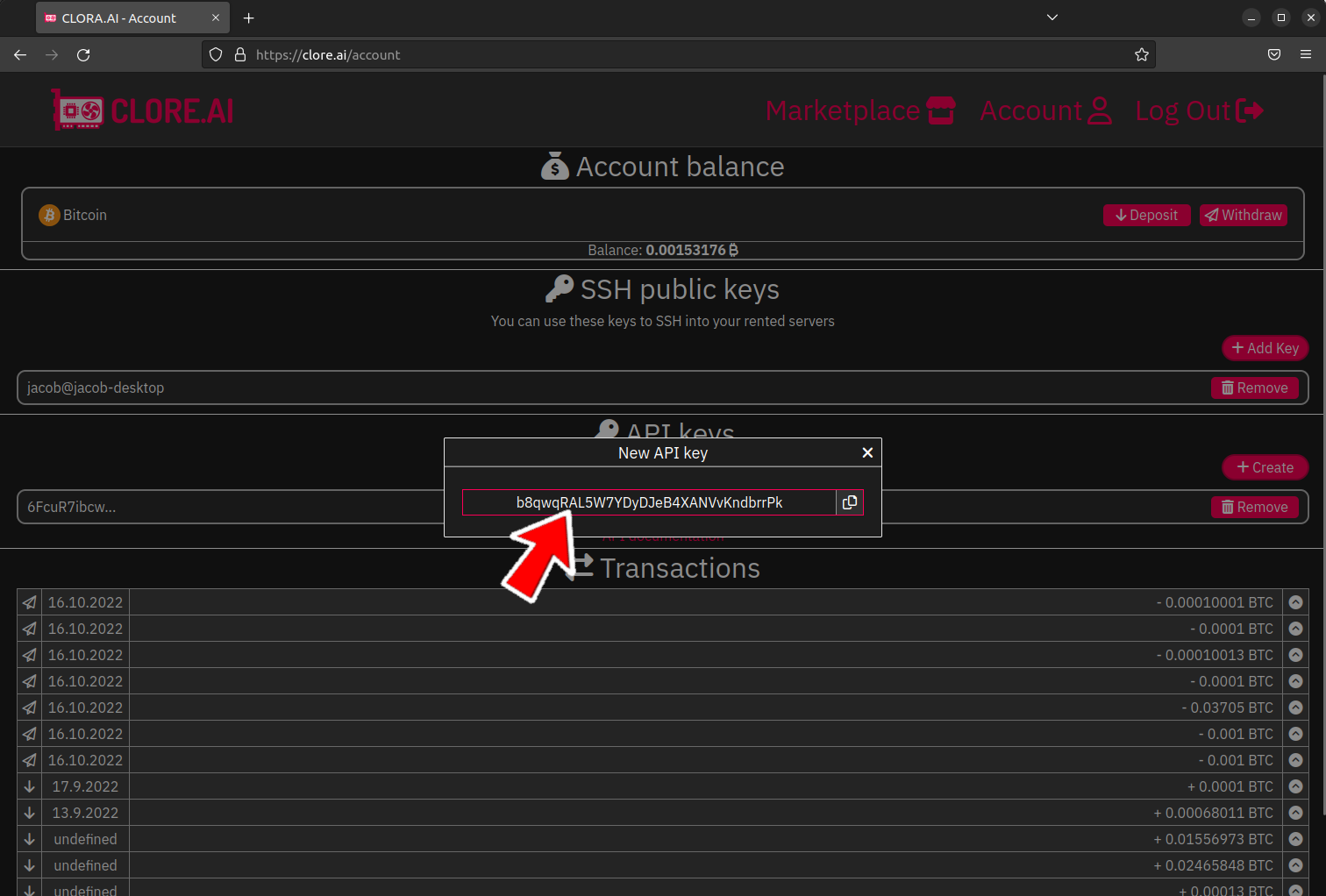Select the CLORA.AI - Account browser tab
The width and height of the screenshot is (1326, 896).
(x=123, y=18)
